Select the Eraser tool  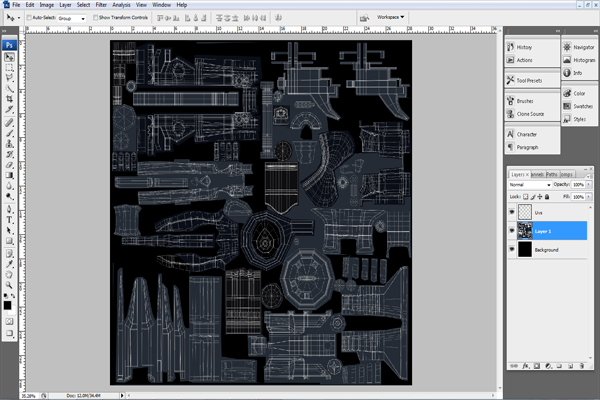[x=10, y=165]
